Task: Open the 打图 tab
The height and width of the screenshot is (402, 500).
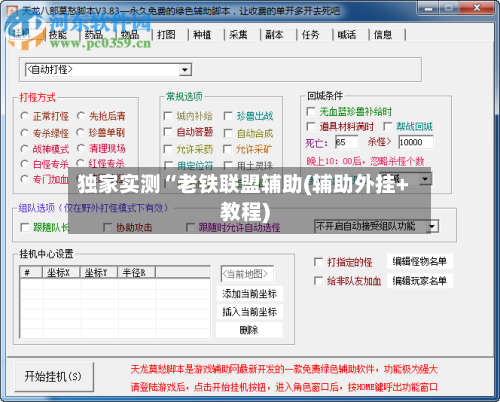Action: [166, 35]
